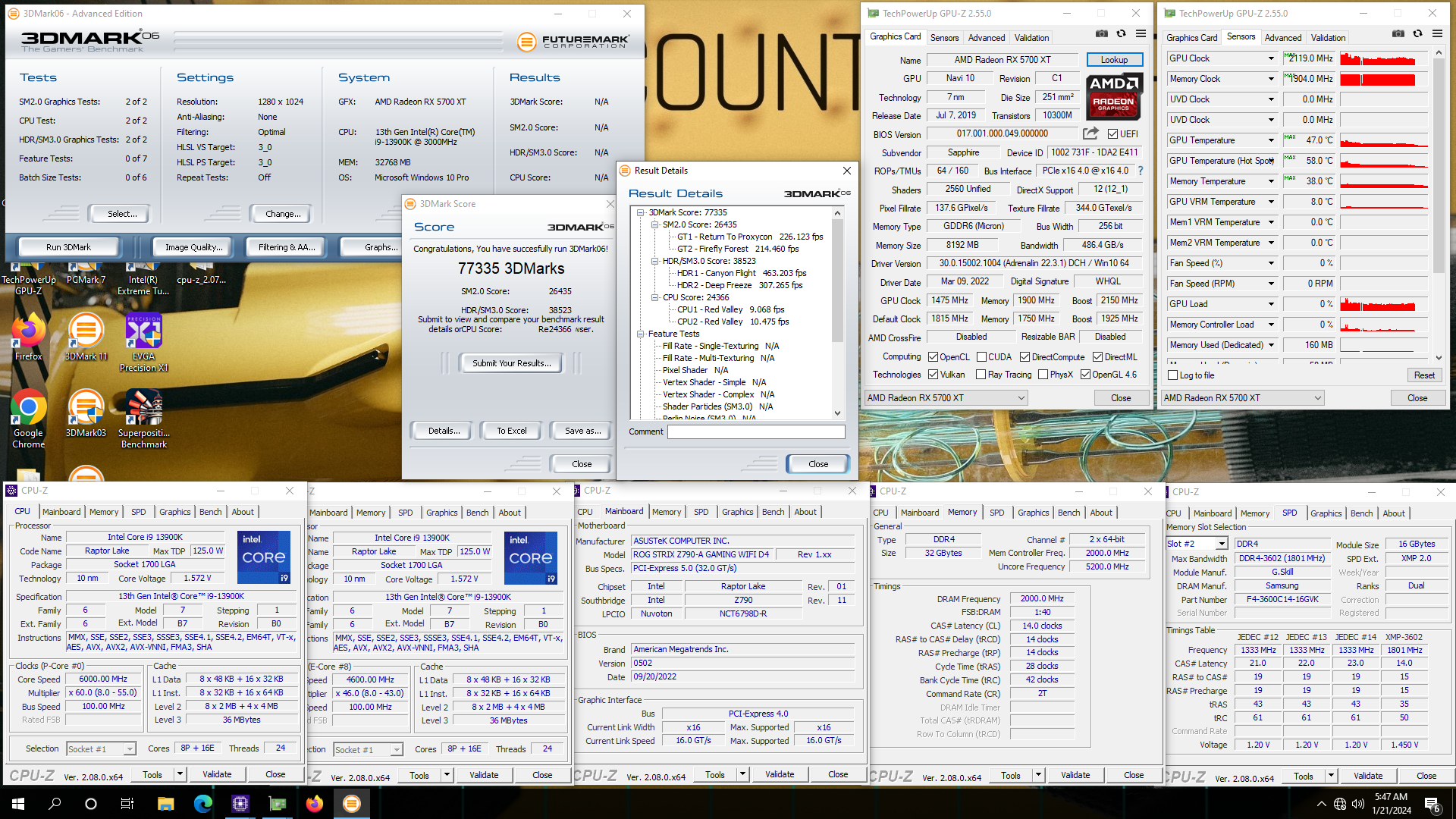Switch to the Sensors tab in the left GPU-Z window
The height and width of the screenshot is (819, 1456).
click(x=944, y=37)
